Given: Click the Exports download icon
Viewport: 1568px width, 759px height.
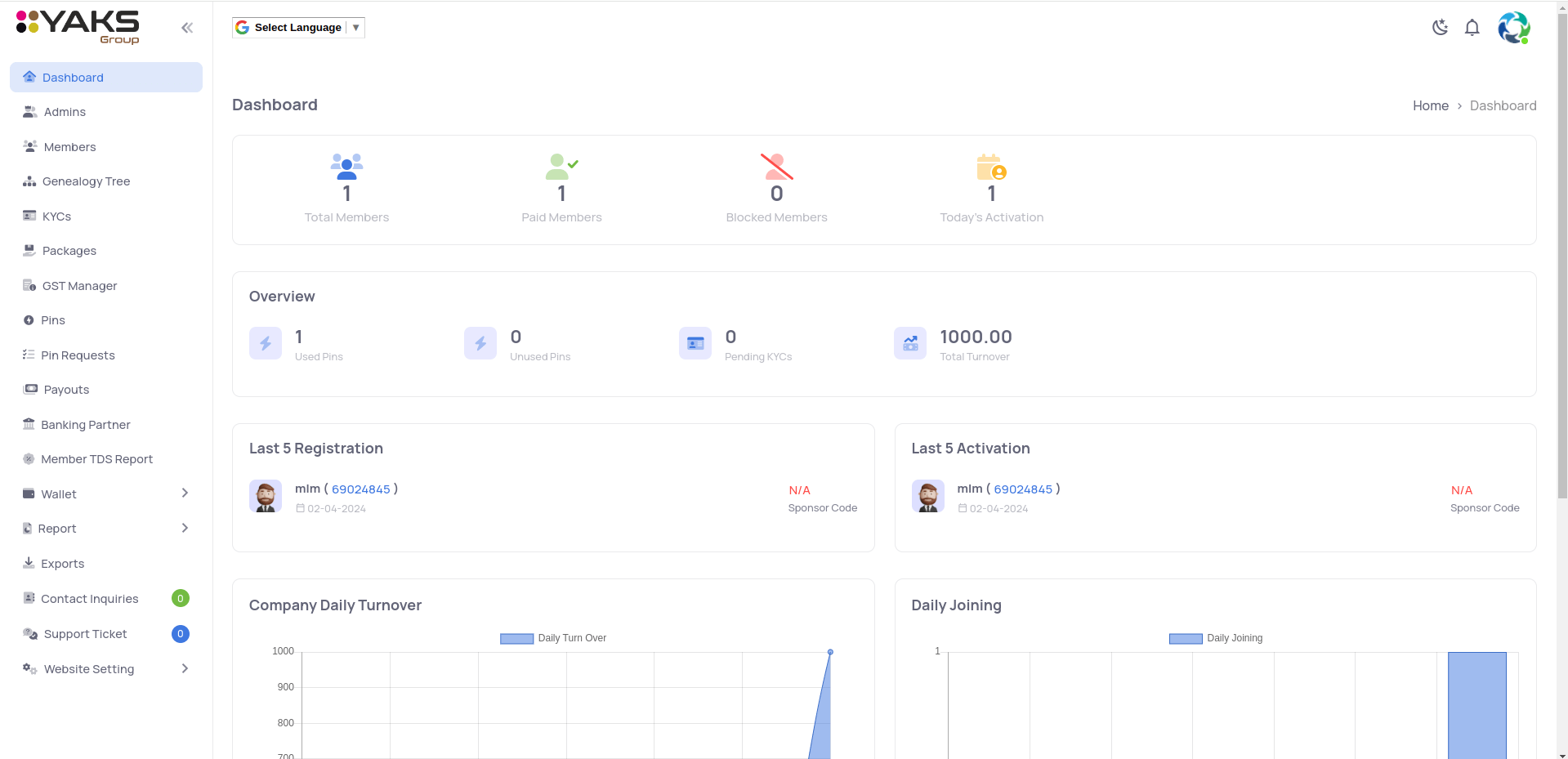Looking at the screenshot, I should point(29,563).
